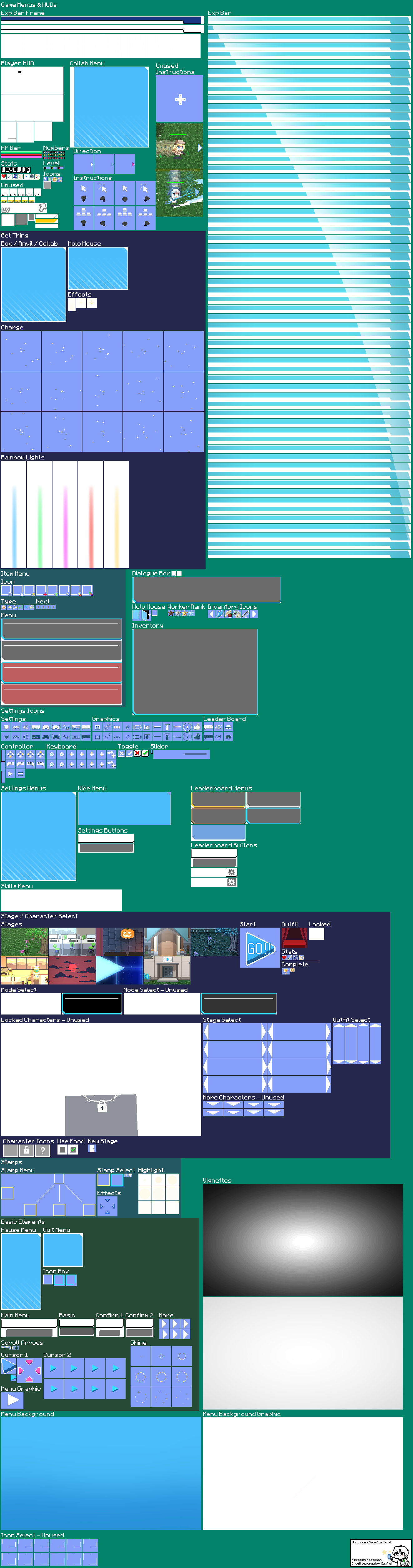
Task: Click the pink four-arrow Cursor 1 graphic
Action: 29,1370
